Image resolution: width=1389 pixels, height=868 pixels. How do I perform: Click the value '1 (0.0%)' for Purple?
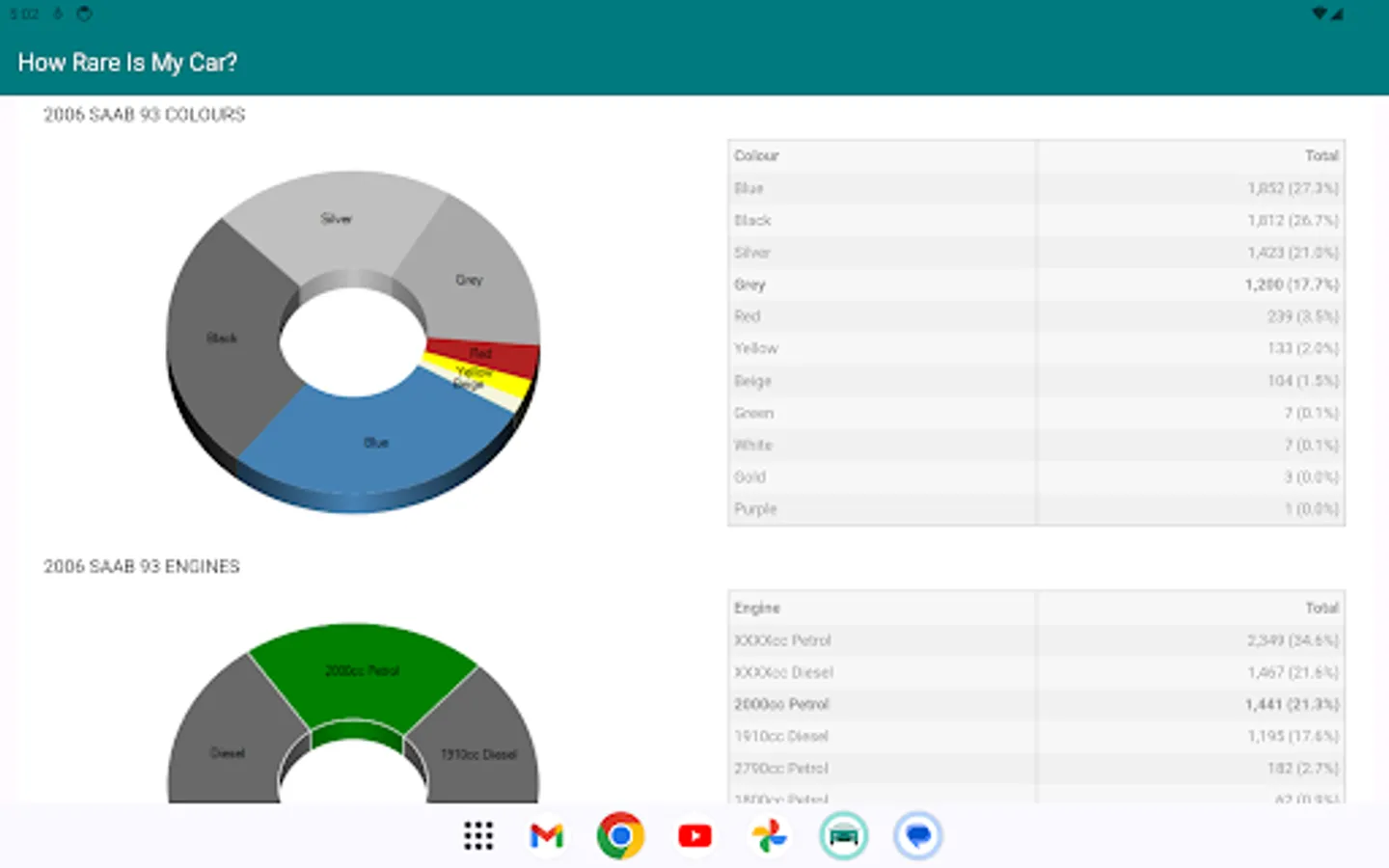[1312, 508]
